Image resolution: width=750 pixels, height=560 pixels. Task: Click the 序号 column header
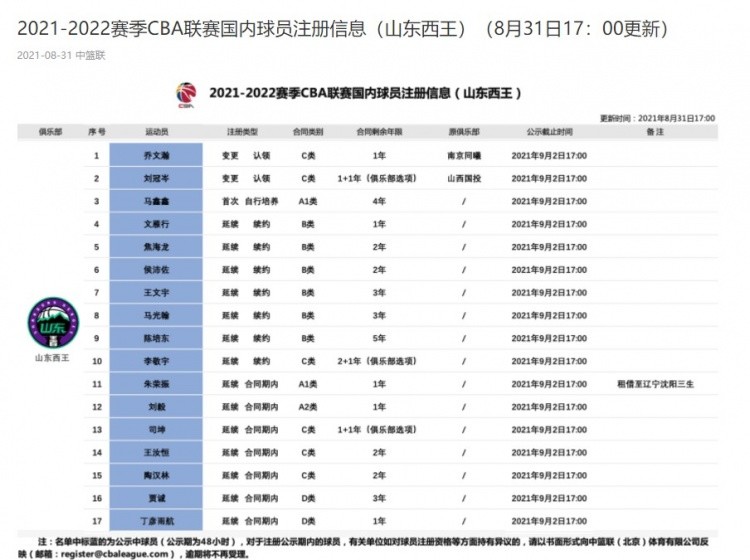pyautogui.click(x=97, y=132)
